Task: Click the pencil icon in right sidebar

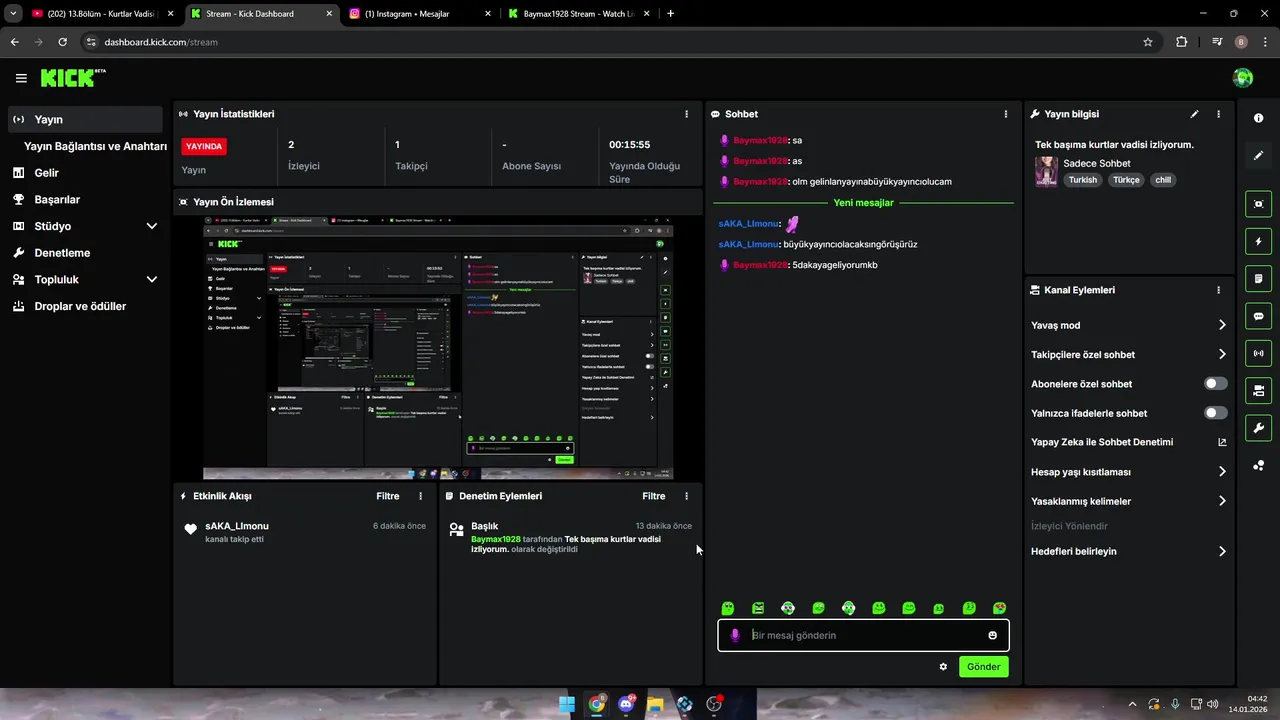Action: [x=1258, y=156]
